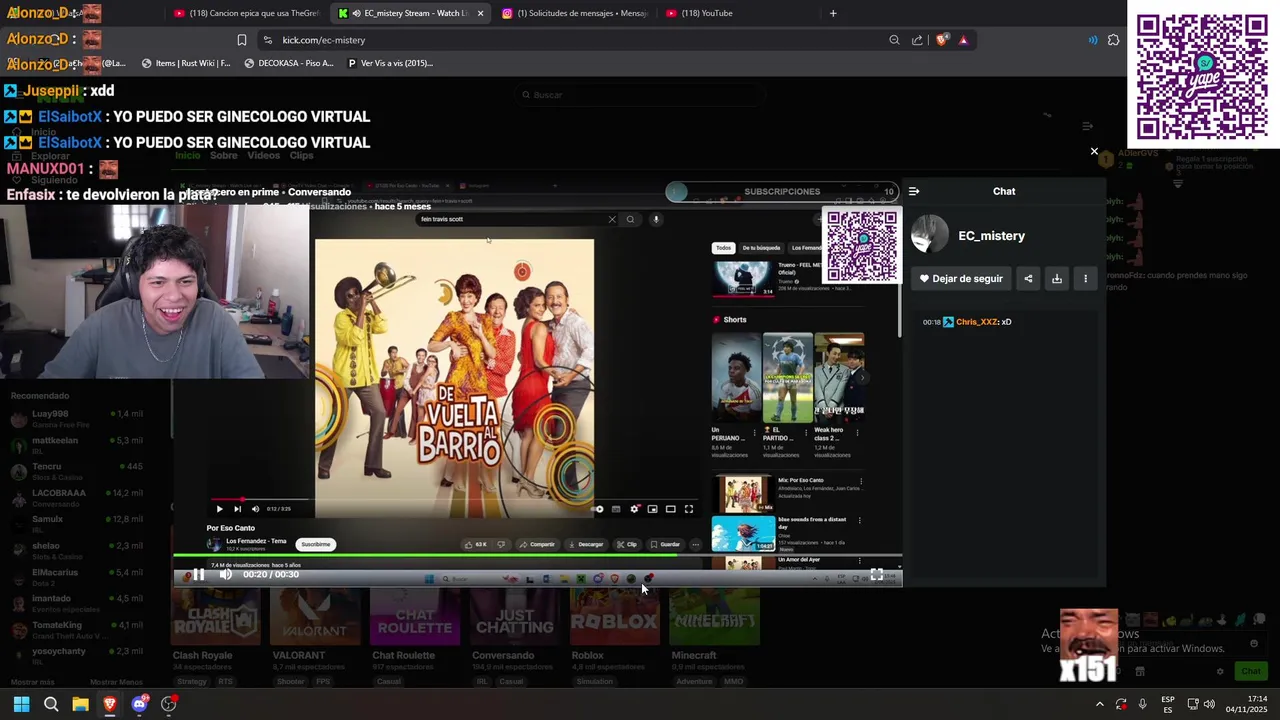The width and height of the screenshot is (1280, 720).
Task: Toggle embedded YouTube theater mode
Action: 670,509
